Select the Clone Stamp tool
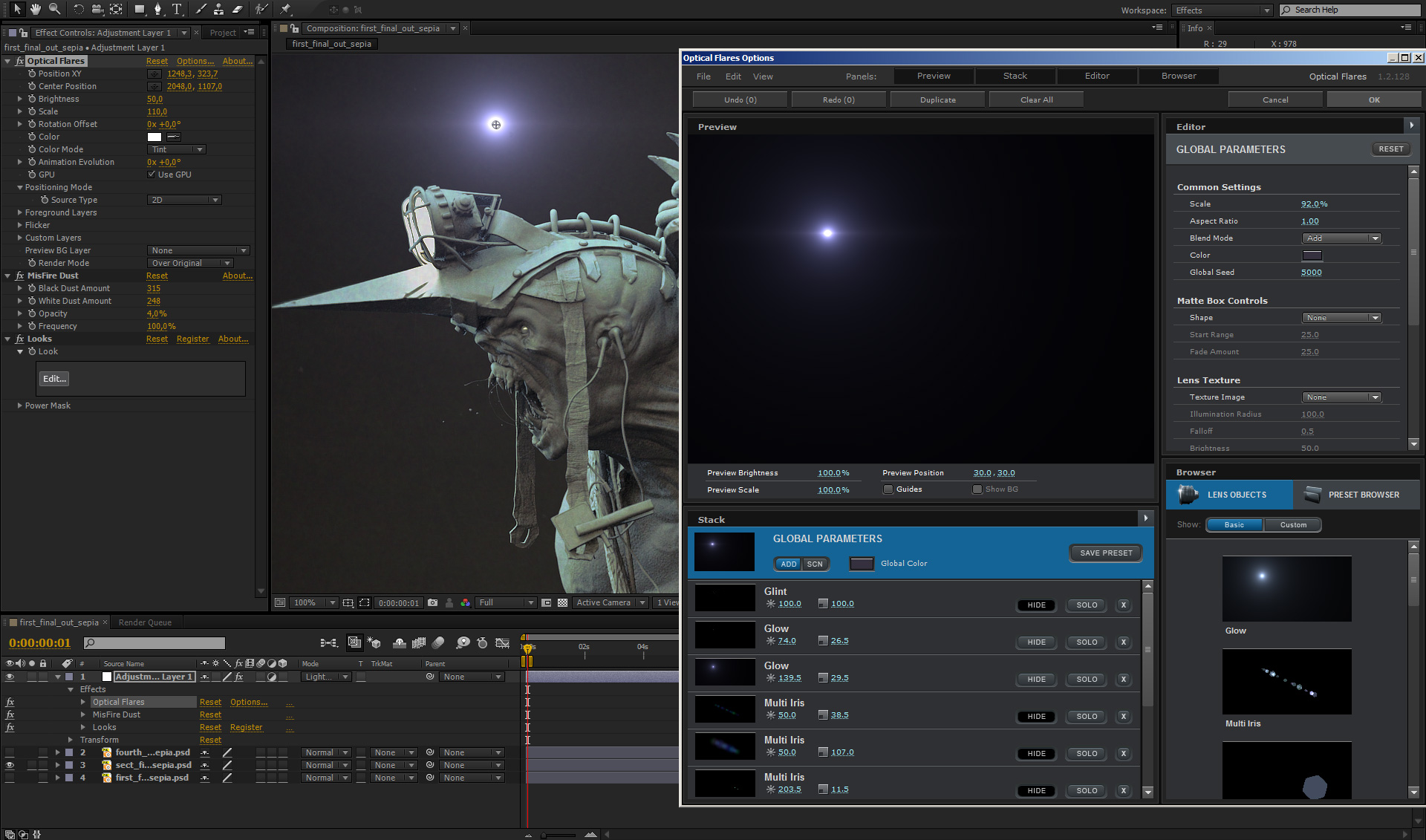This screenshot has height=840, width=1426. [219, 9]
